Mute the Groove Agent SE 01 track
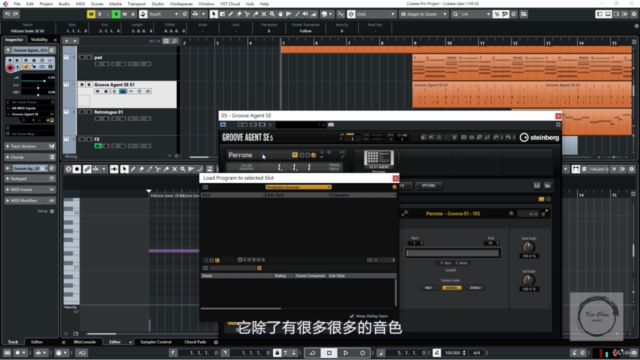The height and width of the screenshot is (360, 640). [x=82, y=84]
